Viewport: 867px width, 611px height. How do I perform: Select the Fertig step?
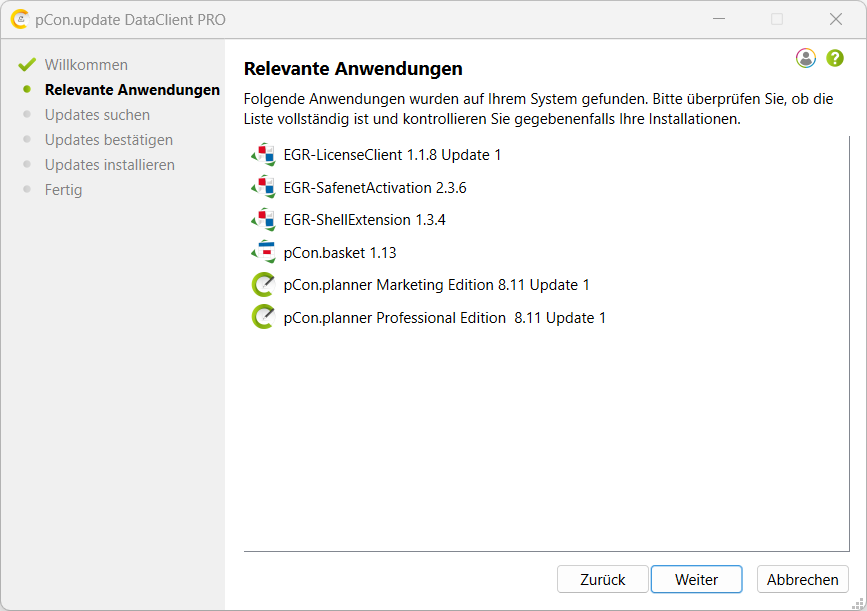[x=64, y=190]
